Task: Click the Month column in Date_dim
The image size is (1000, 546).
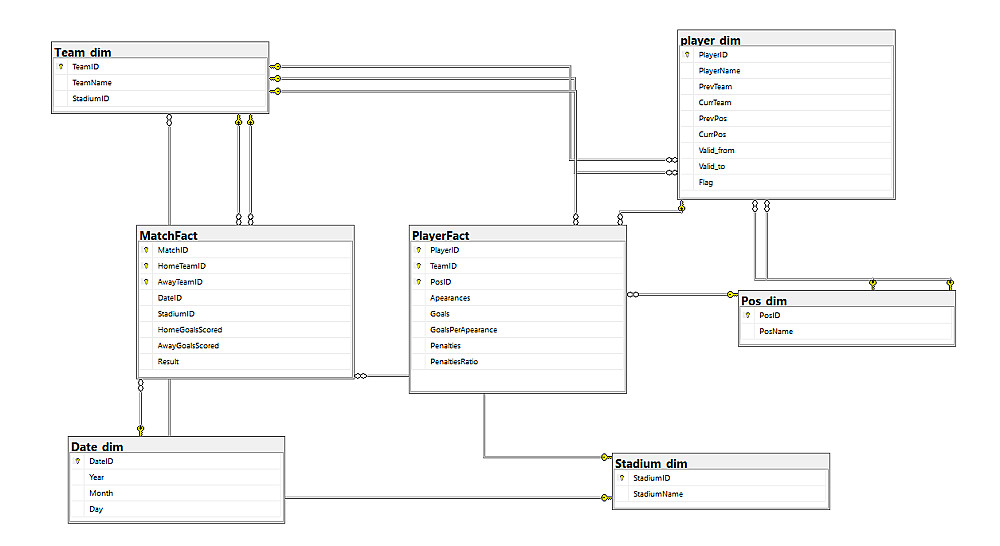Action: click(x=176, y=493)
